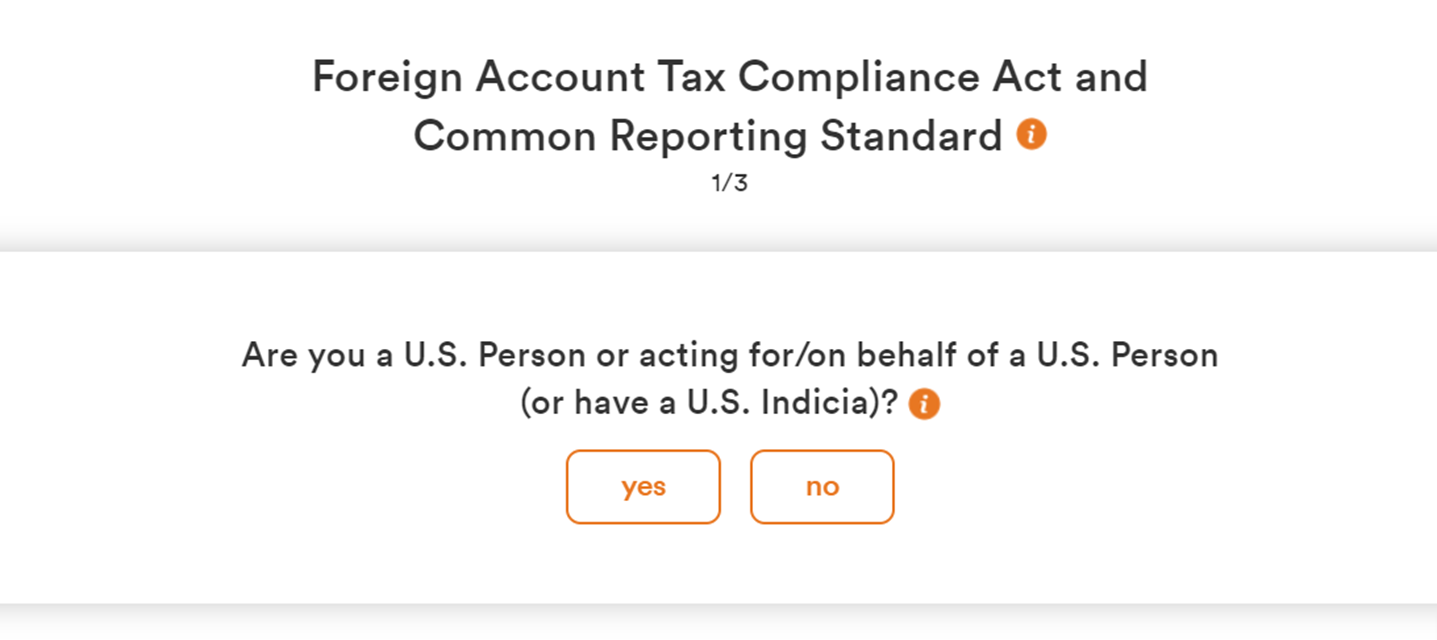This screenshot has width=1437, height=640.
Task: Tap the orange 'i' next to the page heading
Action: pyautogui.click(x=1031, y=134)
